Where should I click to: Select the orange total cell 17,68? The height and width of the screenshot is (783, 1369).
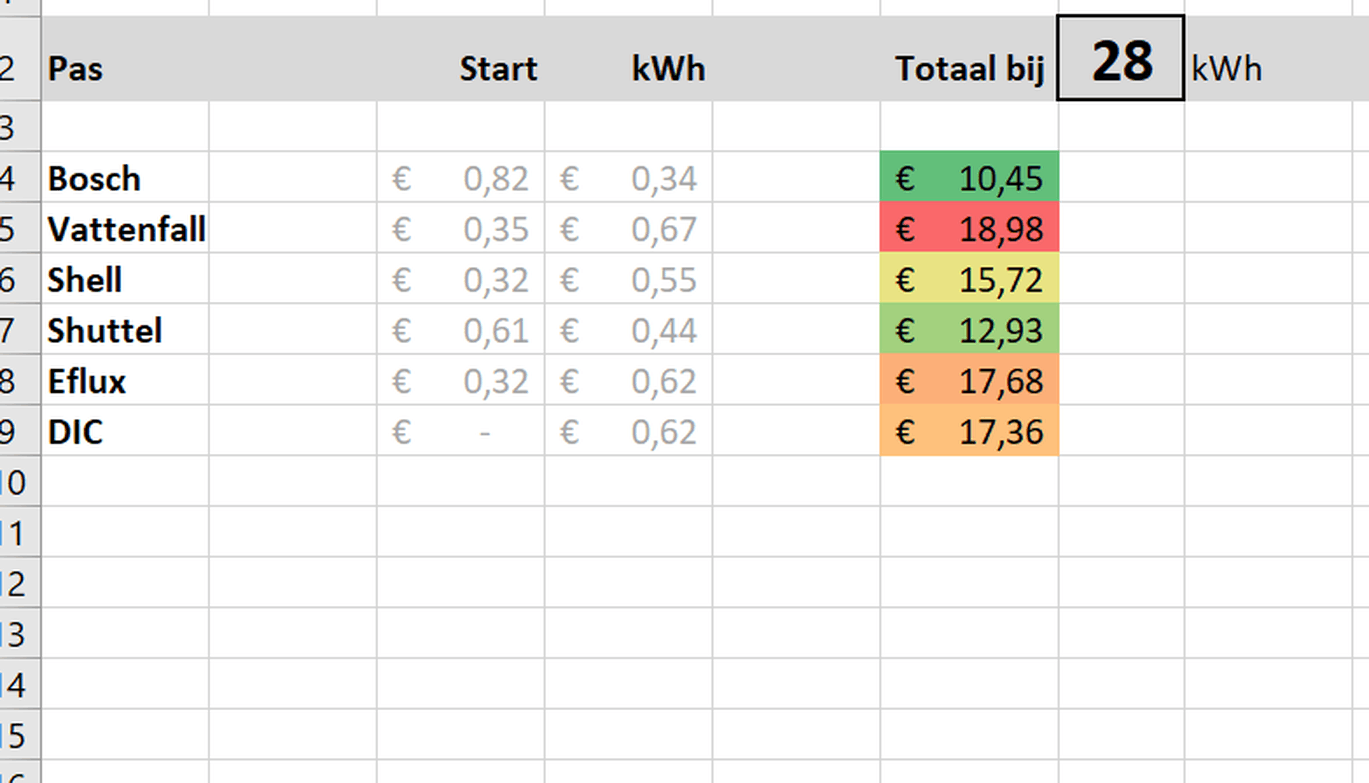click(x=969, y=380)
